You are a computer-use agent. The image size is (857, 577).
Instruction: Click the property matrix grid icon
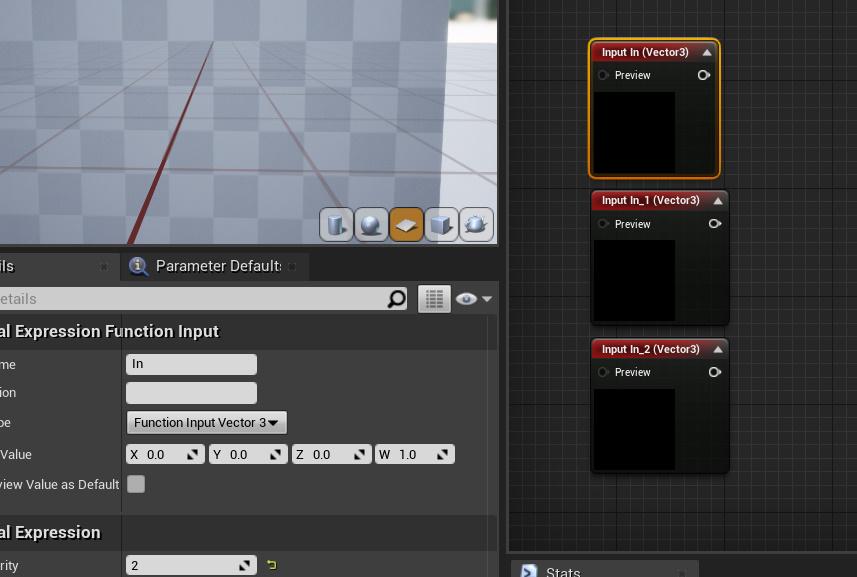[x=434, y=298]
